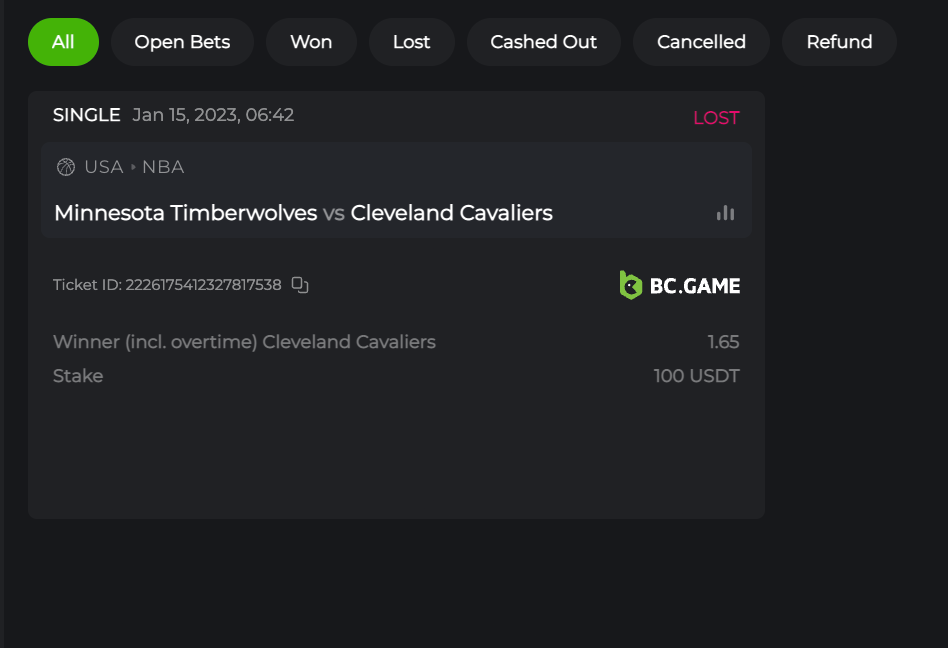The width and height of the screenshot is (948, 648).
Task: Click the Minnesota Timberwolves team name
Action: (x=185, y=213)
